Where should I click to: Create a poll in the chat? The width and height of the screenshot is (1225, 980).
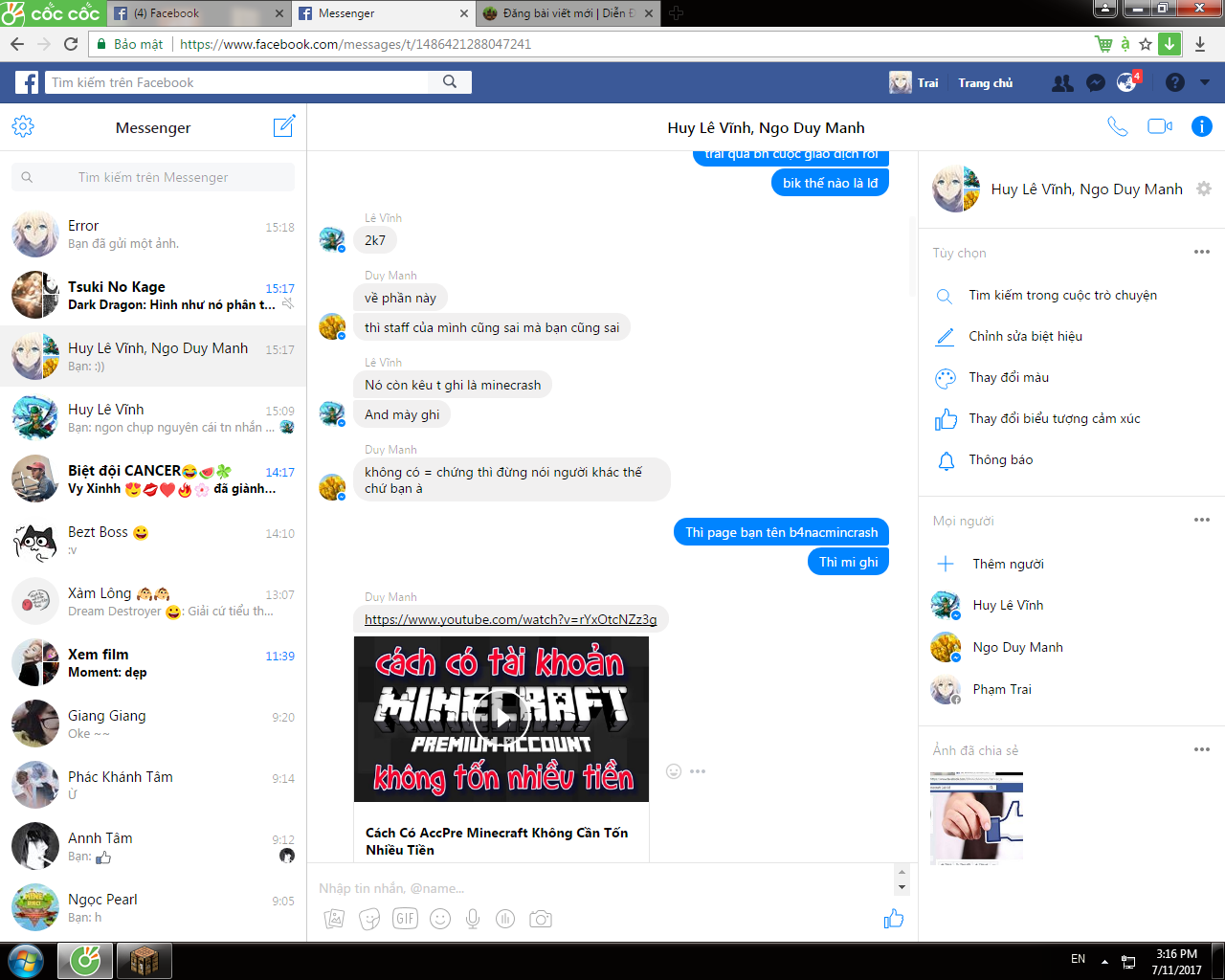click(505, 919)
